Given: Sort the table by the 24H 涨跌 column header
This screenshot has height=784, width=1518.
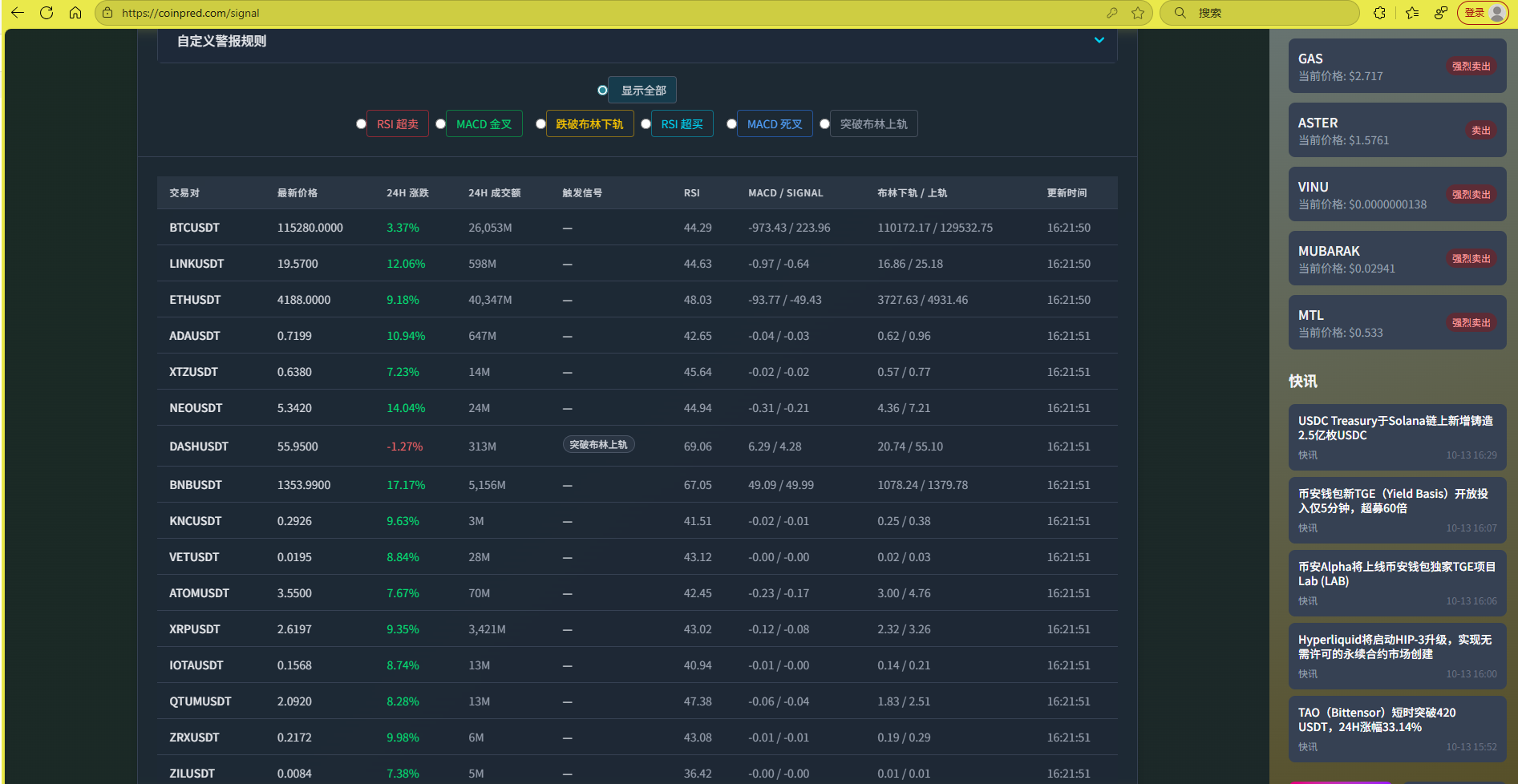Looking at the screenshot, I should [x=407, y=193].
